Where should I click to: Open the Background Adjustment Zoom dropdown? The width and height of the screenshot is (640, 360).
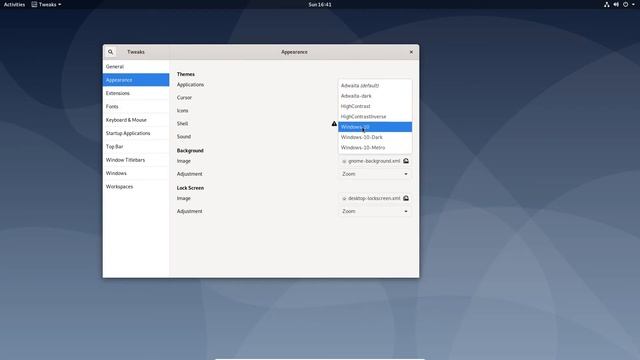pos(375,174)
